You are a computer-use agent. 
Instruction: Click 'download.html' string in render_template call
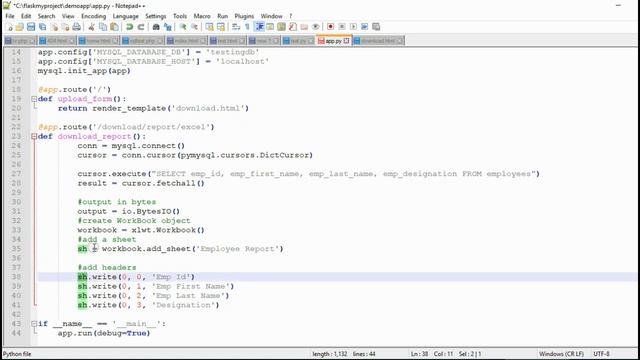pos(207,108)
